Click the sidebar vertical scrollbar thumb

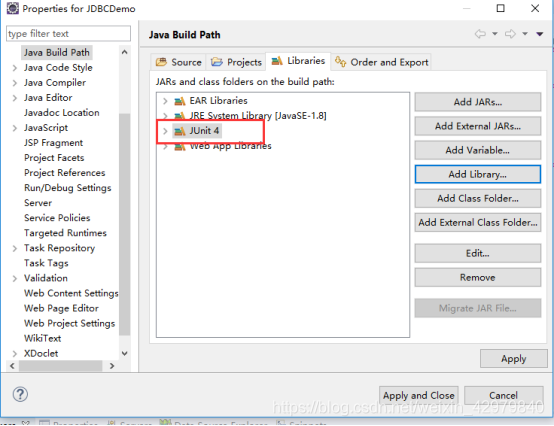coord(124,224)
